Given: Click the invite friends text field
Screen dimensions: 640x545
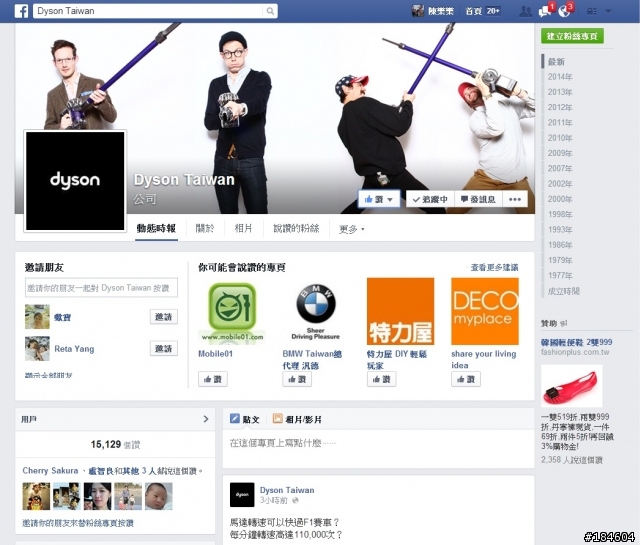Looking at the screenshot, I should (x=101, y=288).
